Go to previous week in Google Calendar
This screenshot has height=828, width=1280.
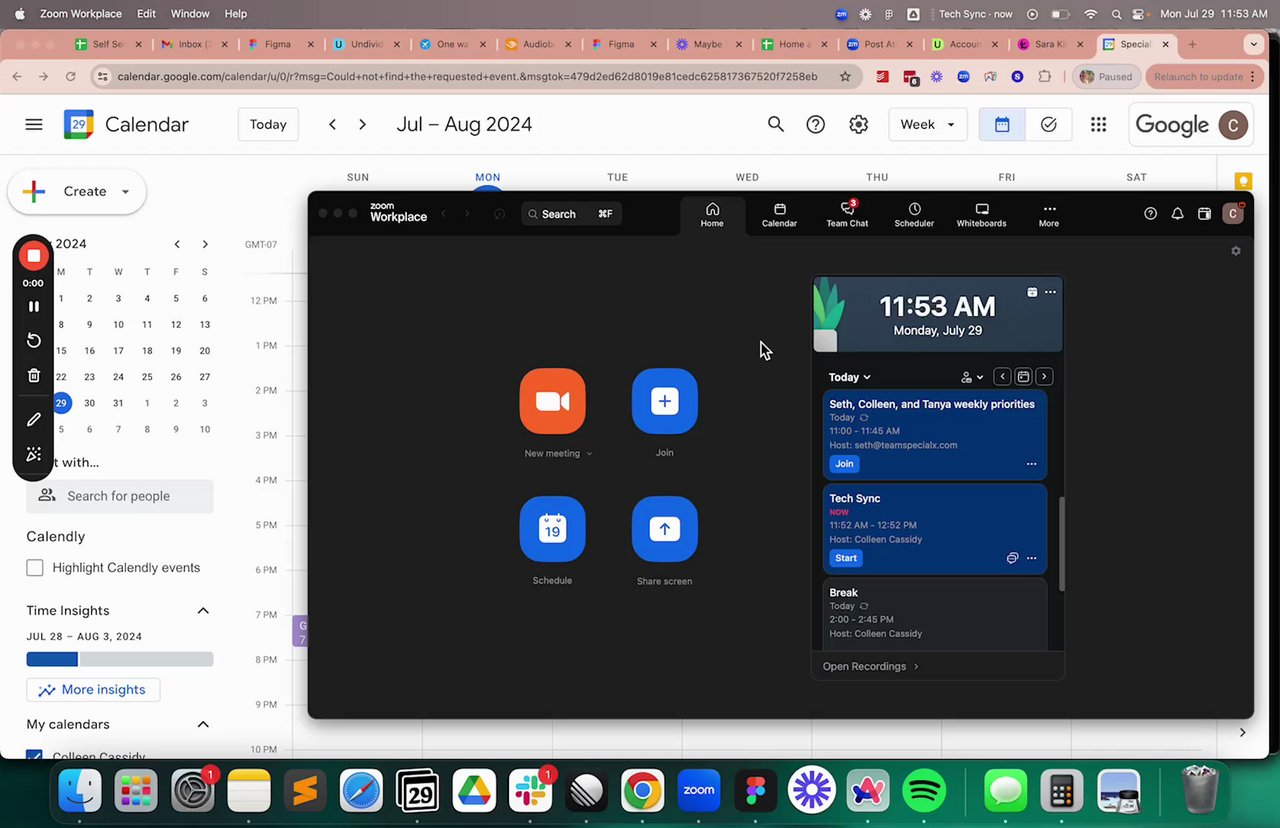point(332,124)
